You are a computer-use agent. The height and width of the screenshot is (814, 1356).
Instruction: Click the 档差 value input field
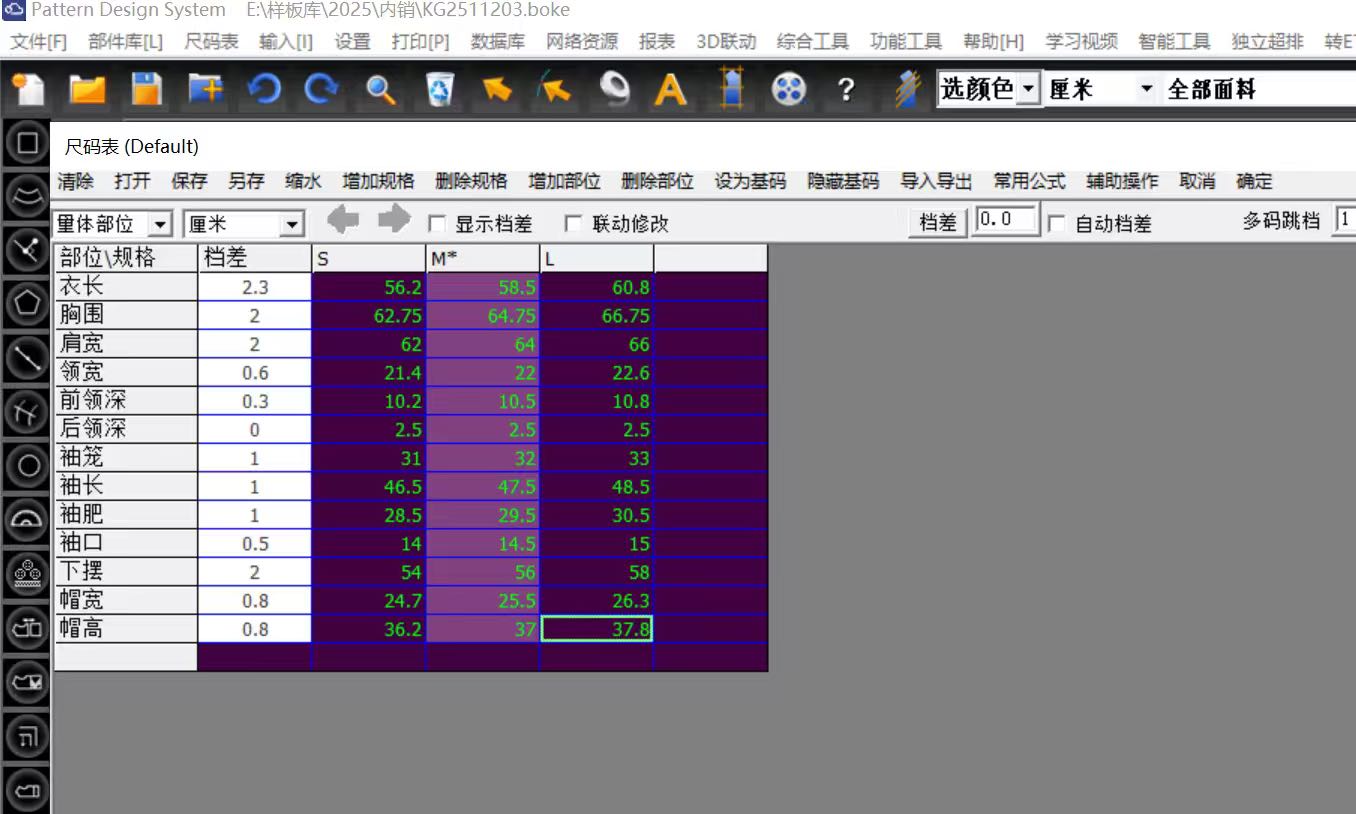click(1005, 220)
